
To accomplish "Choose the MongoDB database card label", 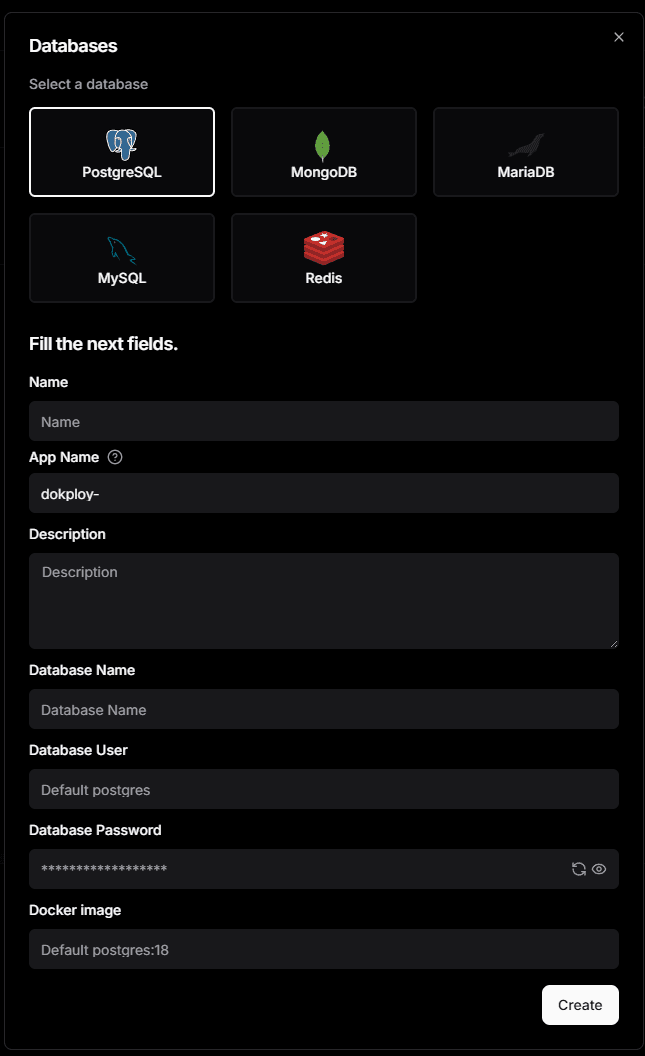I will coord(323,172).
